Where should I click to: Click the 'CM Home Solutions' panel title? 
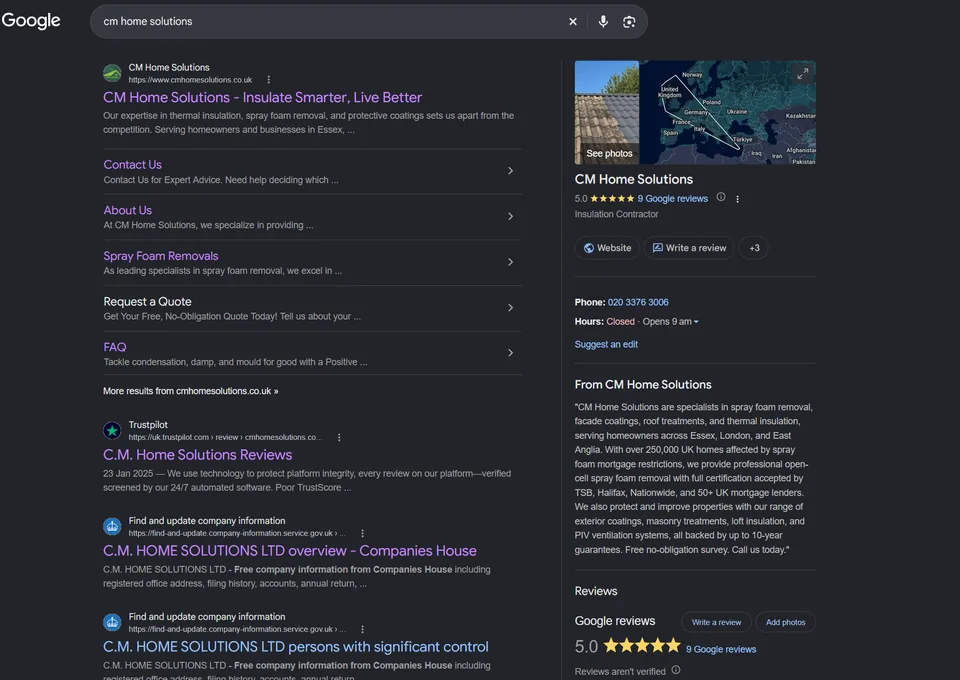point(634,179)
